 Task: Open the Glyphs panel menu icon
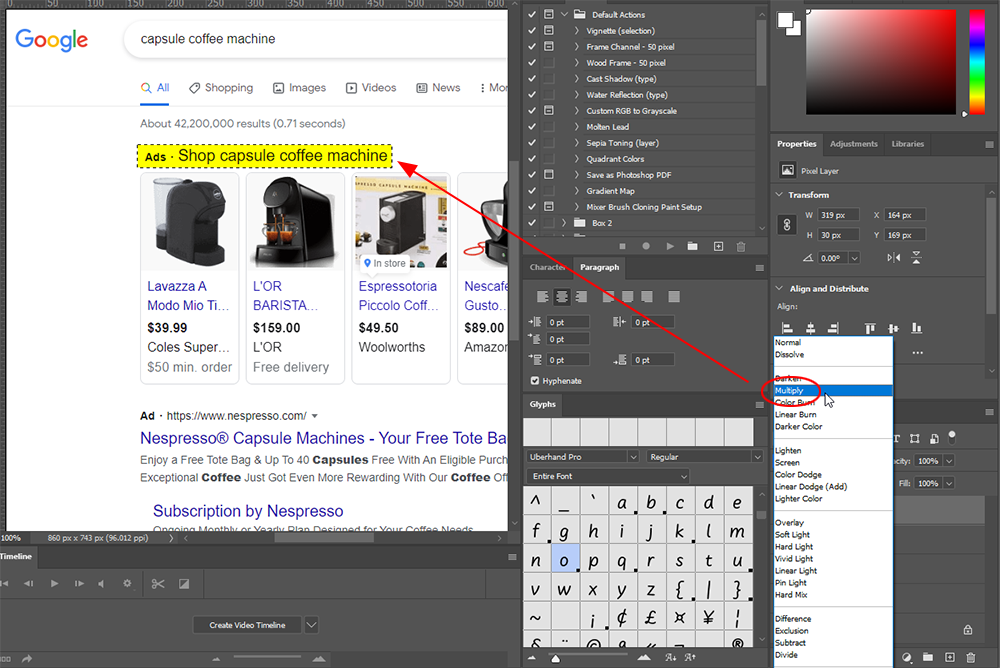[x=760, y=405]
